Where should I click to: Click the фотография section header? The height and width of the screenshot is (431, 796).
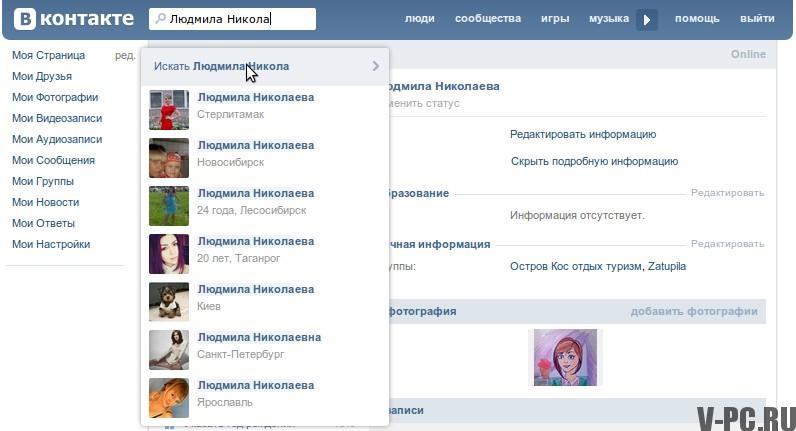tap(422, 312)
